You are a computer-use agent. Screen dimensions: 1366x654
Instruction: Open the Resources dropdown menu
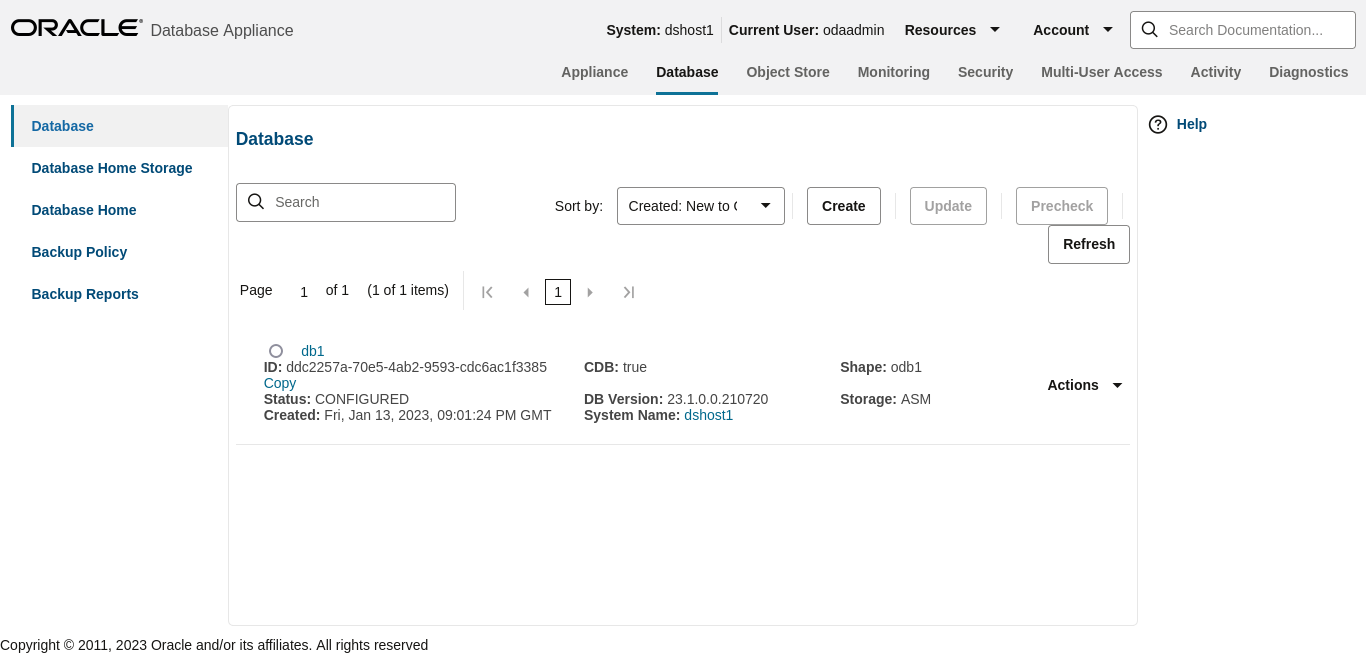pyautogui.click(x=952, y=30)
